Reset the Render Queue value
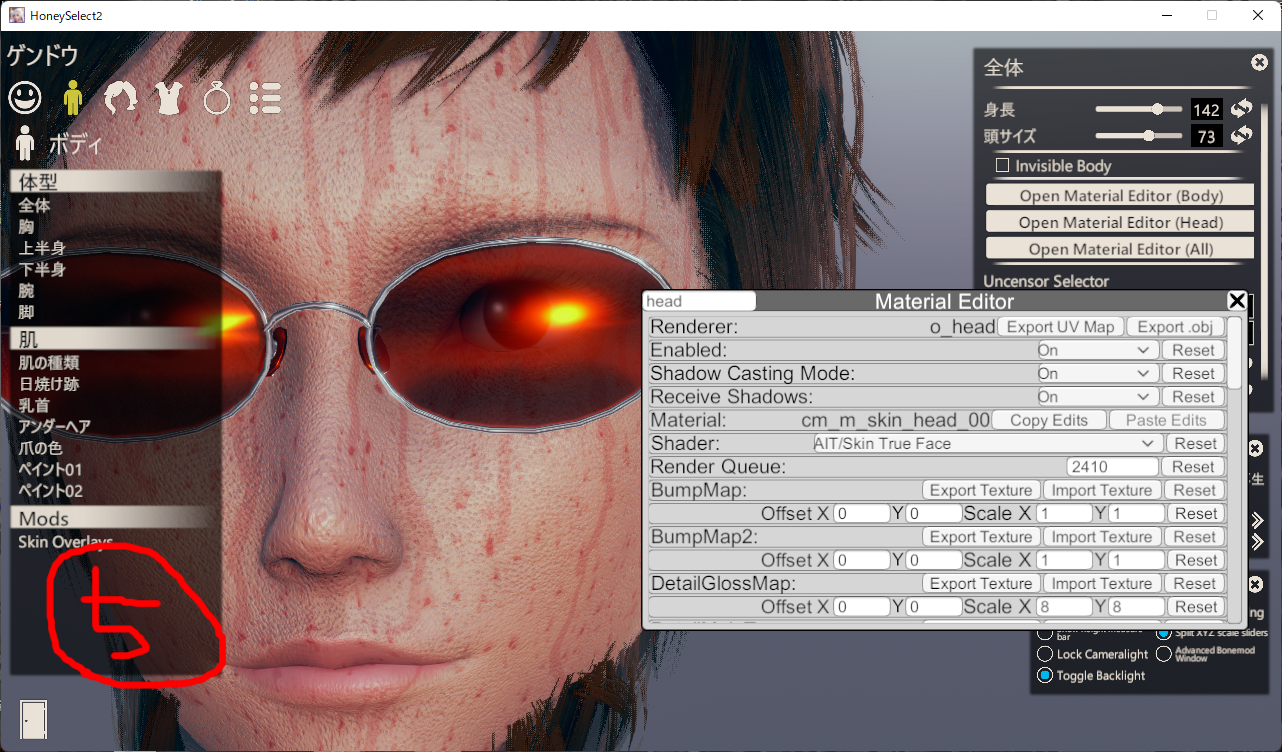The image size is (1282, 752). click(x=1193, y=467)
